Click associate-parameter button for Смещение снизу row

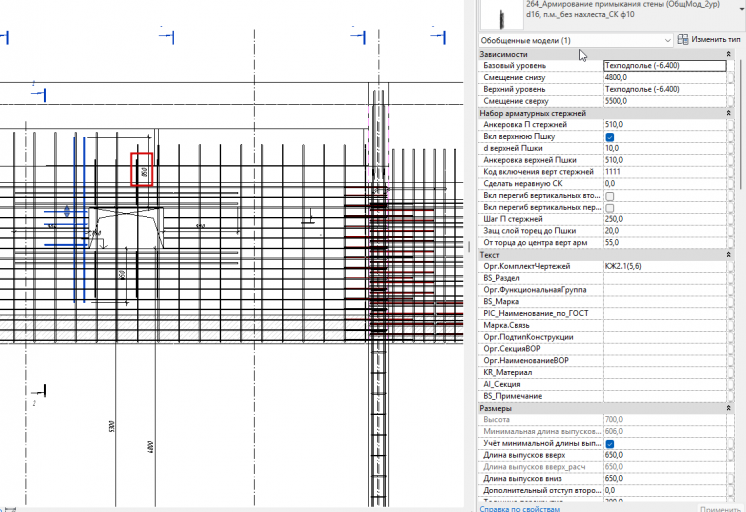pos(730,78)
